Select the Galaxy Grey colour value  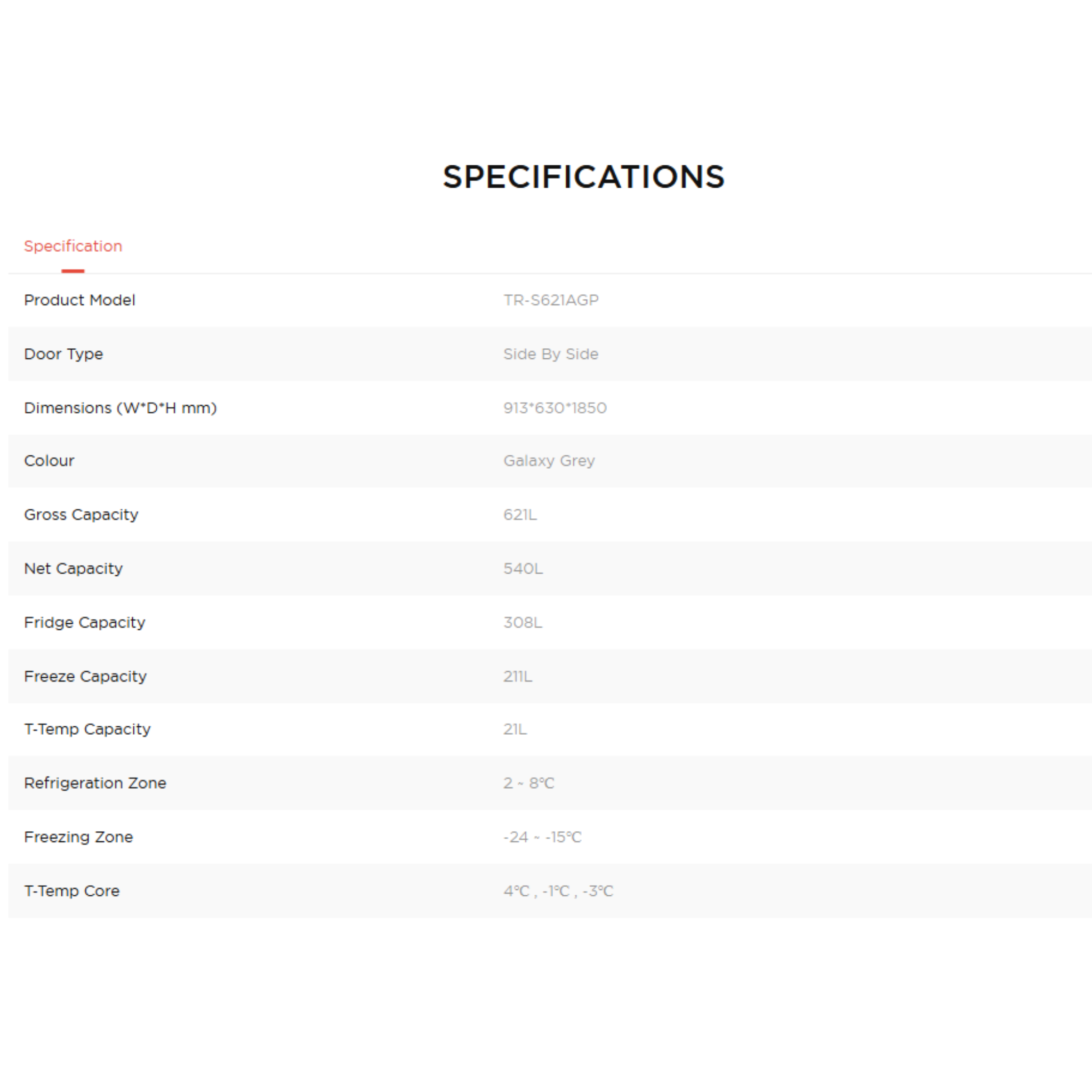549,461
